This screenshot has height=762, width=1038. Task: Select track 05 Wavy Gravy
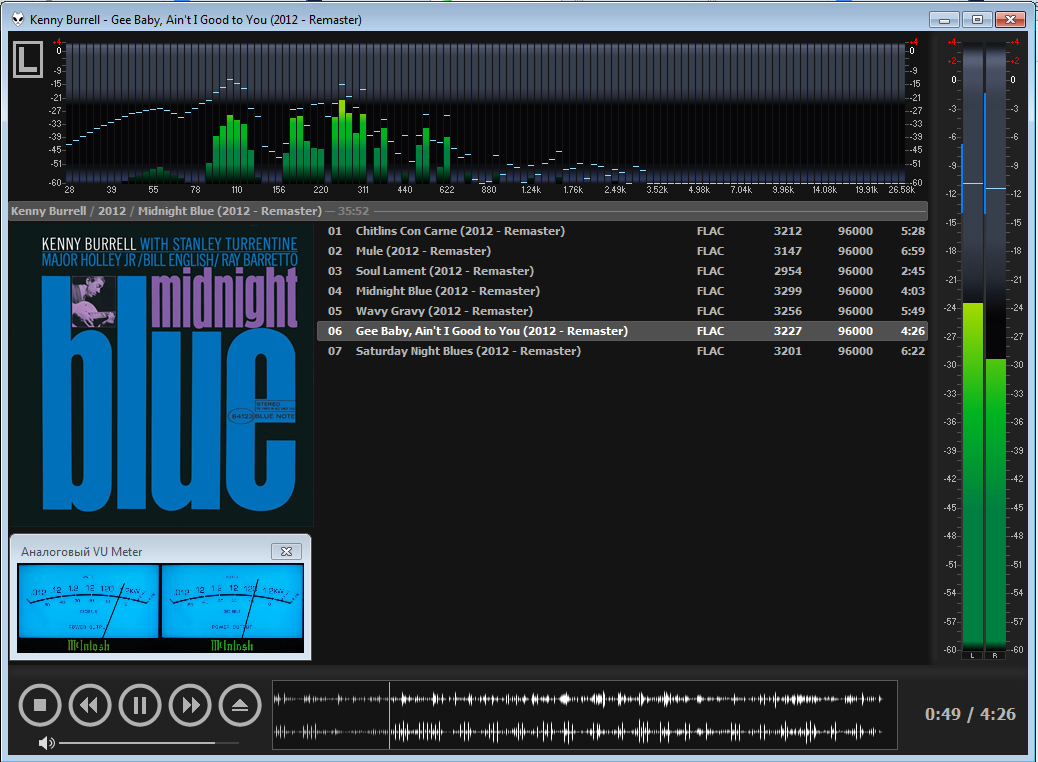coord(444,311)
